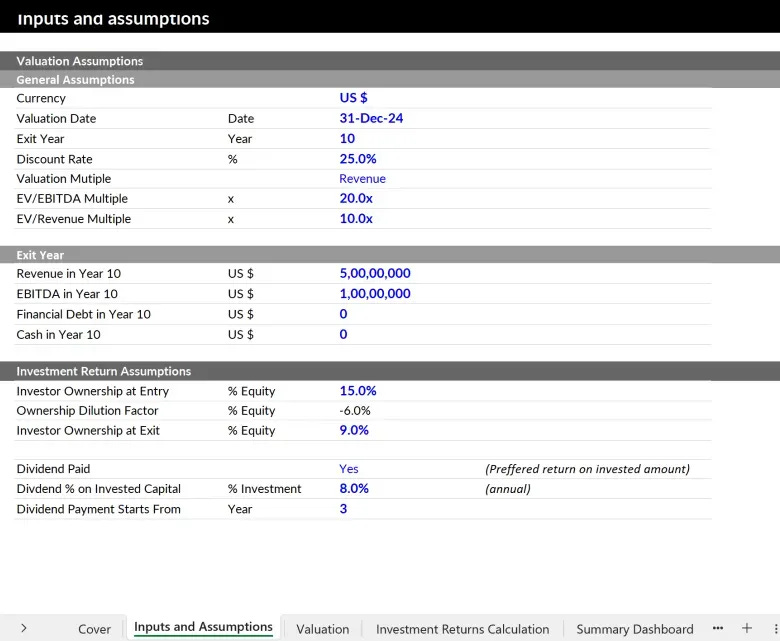
Task: Click the Inputs and assumptions title bar
Action: [390, 16]
